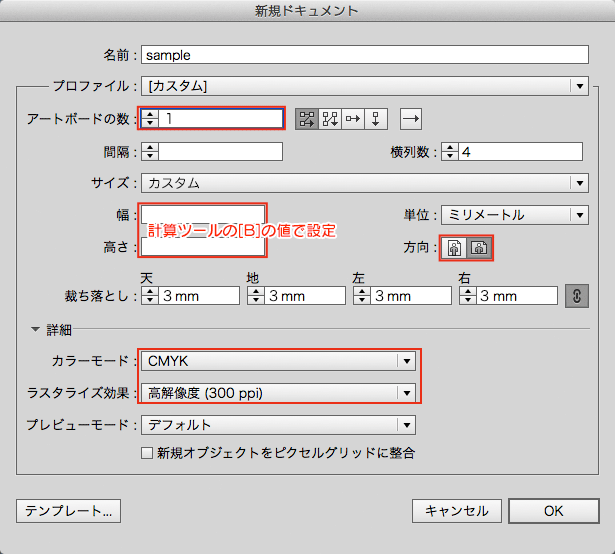
Task: Choose the arrange by column layout icon
Action: point(375,118)
